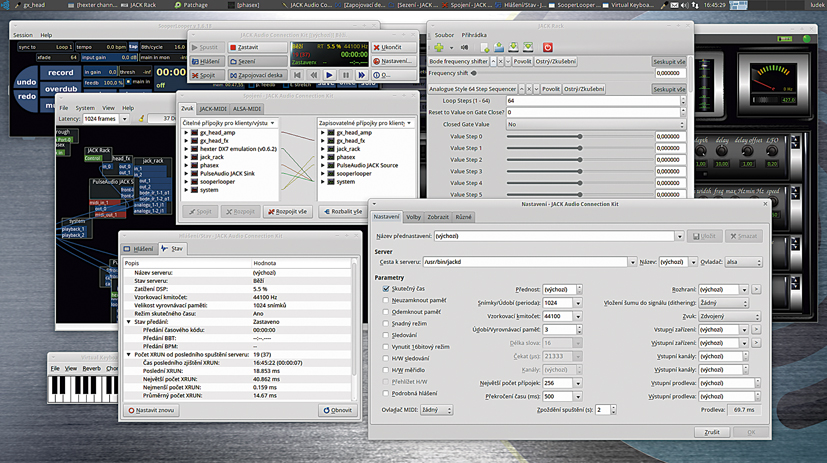Image resolution: width=827 pixels, height=463 pixels.
Task: Click the Rozbalit vše button
Action: (343, 211)
